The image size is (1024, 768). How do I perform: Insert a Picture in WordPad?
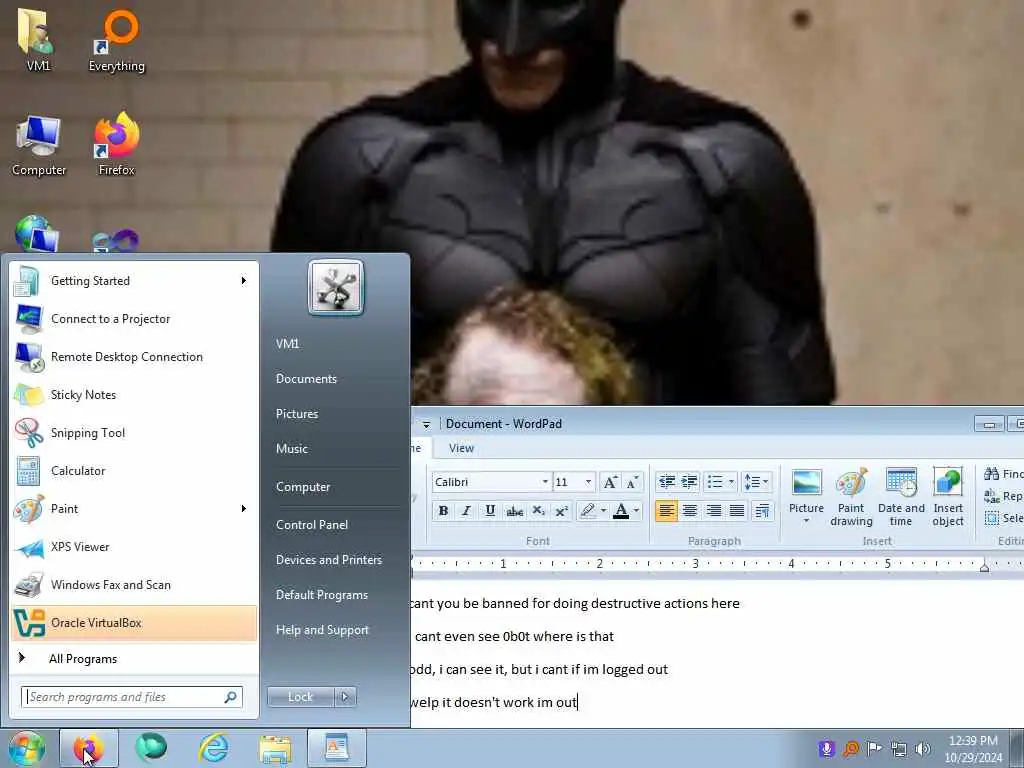coord(807,496)
